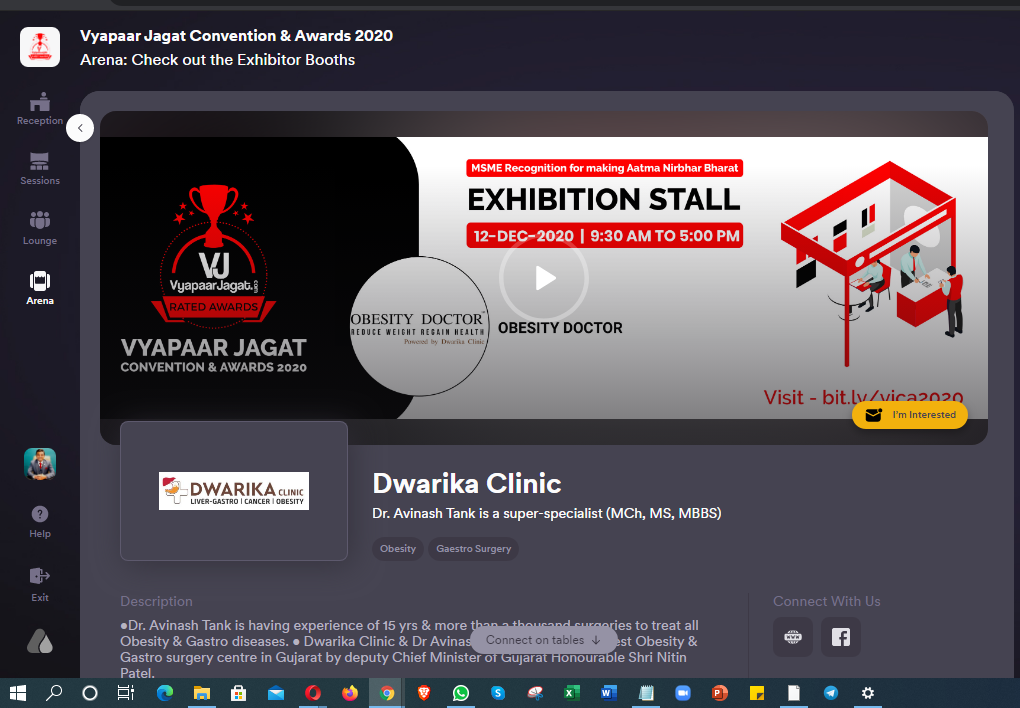Click the Facebook icon under Connect With Us

tap(840, 637)
